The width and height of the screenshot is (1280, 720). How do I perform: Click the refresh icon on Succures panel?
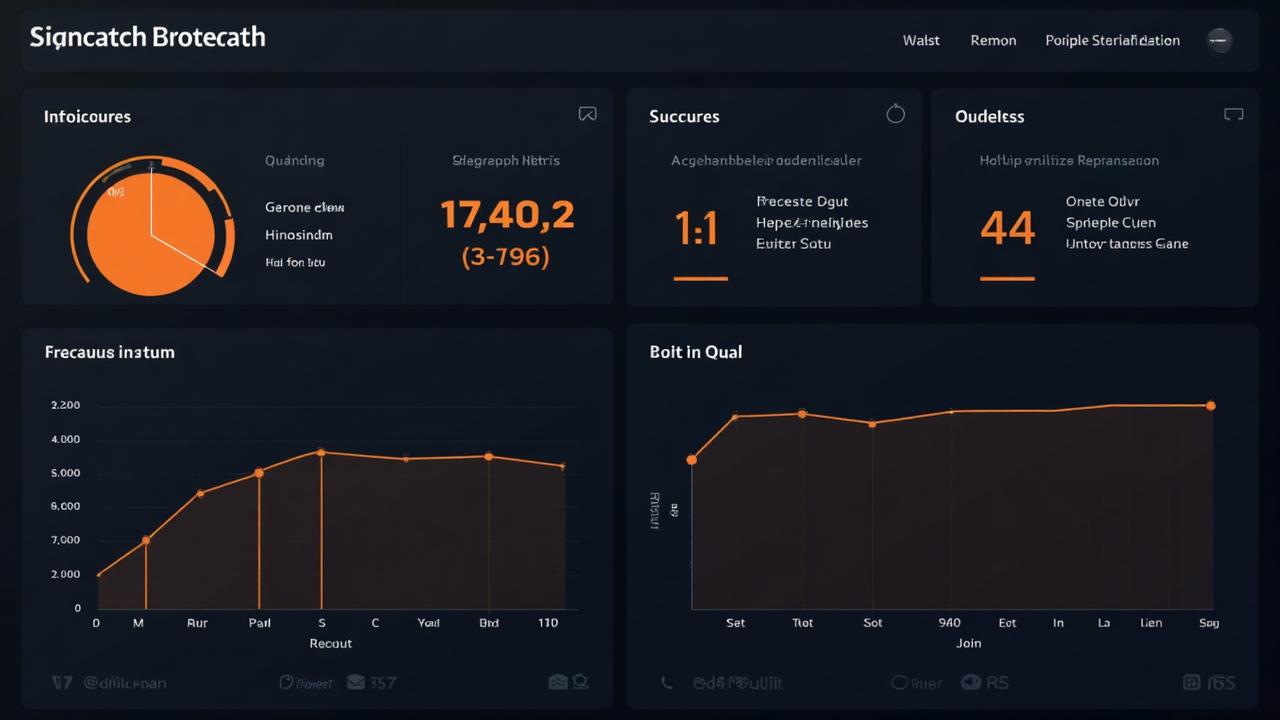895,114
